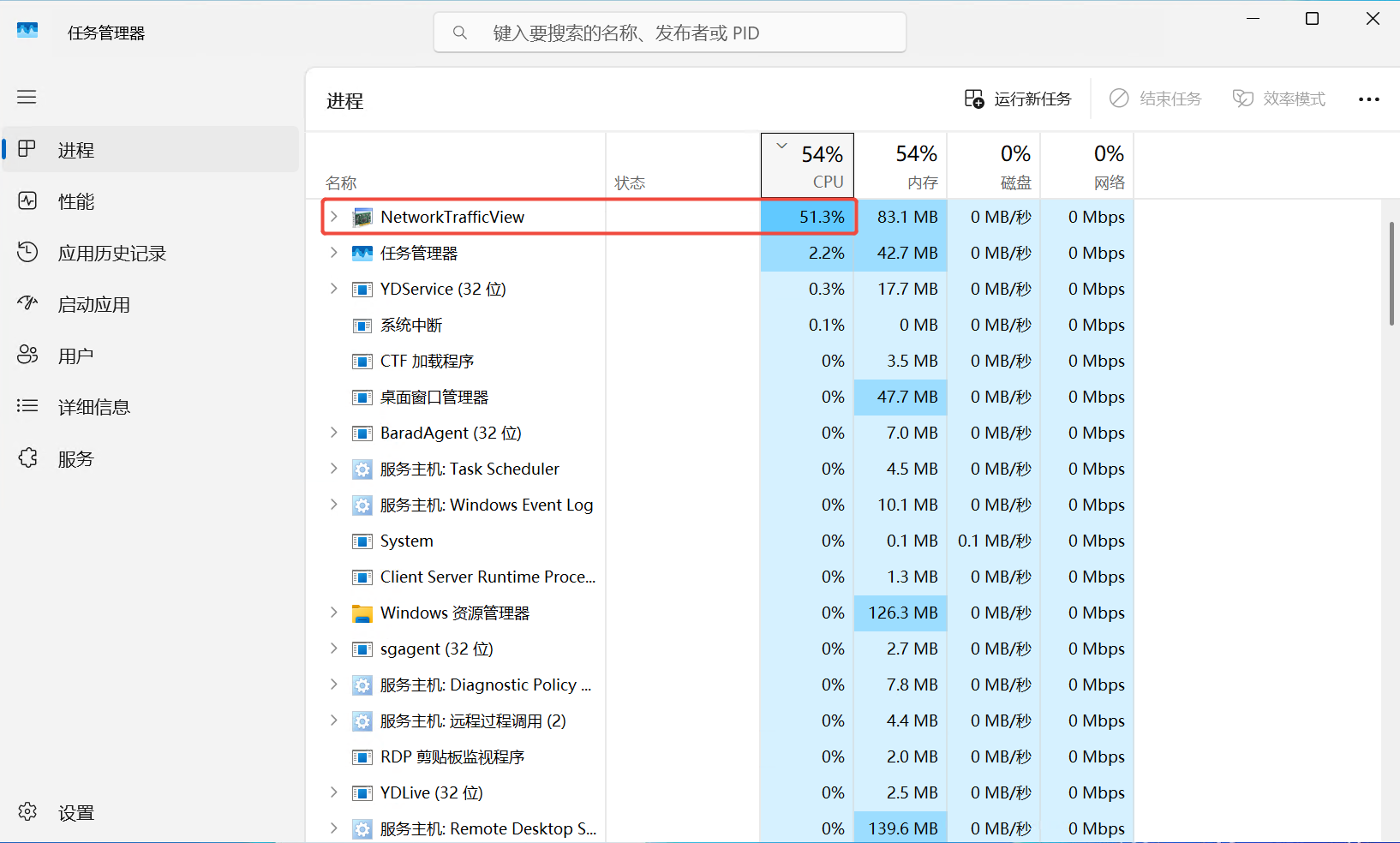Viewport: 1400px width, 843px height.
Task: Select the 83.1 MB memory cell
Action: [900, 217]
